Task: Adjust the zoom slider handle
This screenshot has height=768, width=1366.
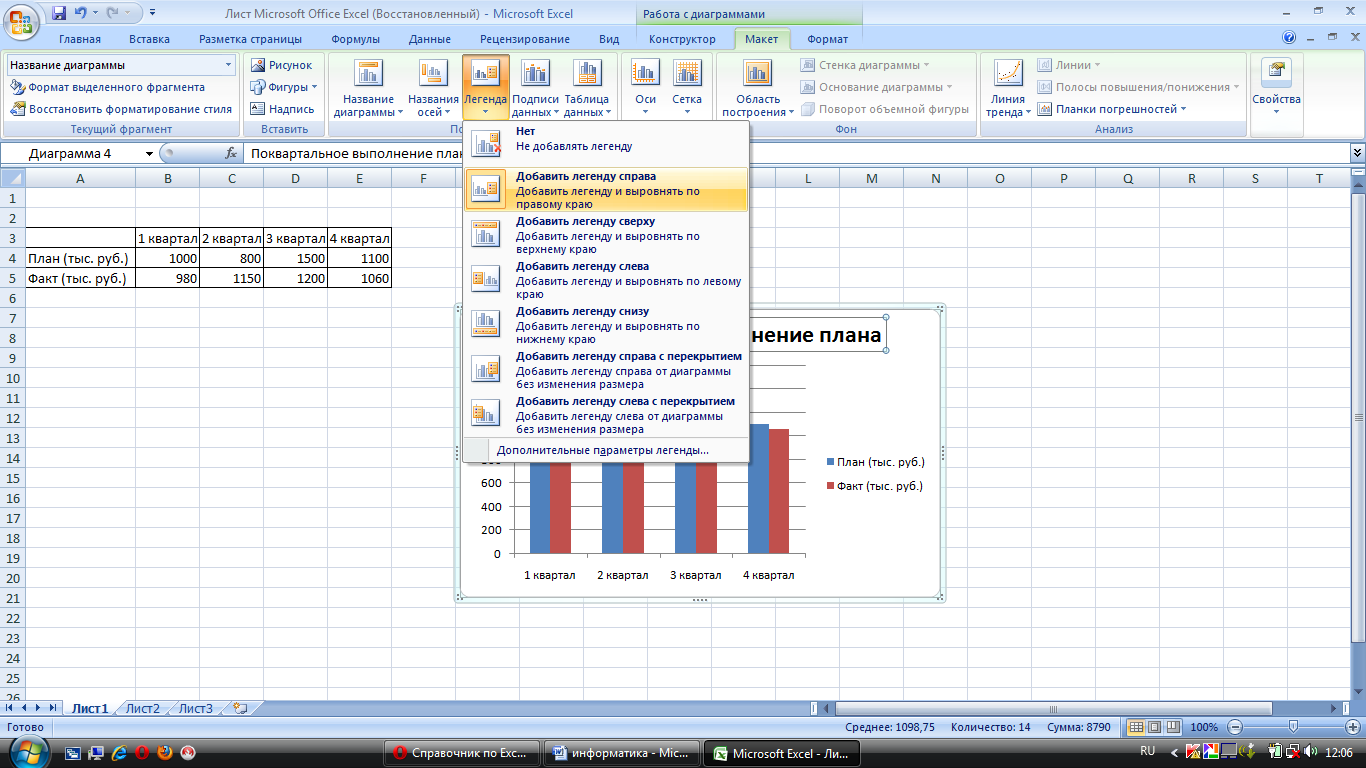Action: [x=1294, y=727]
